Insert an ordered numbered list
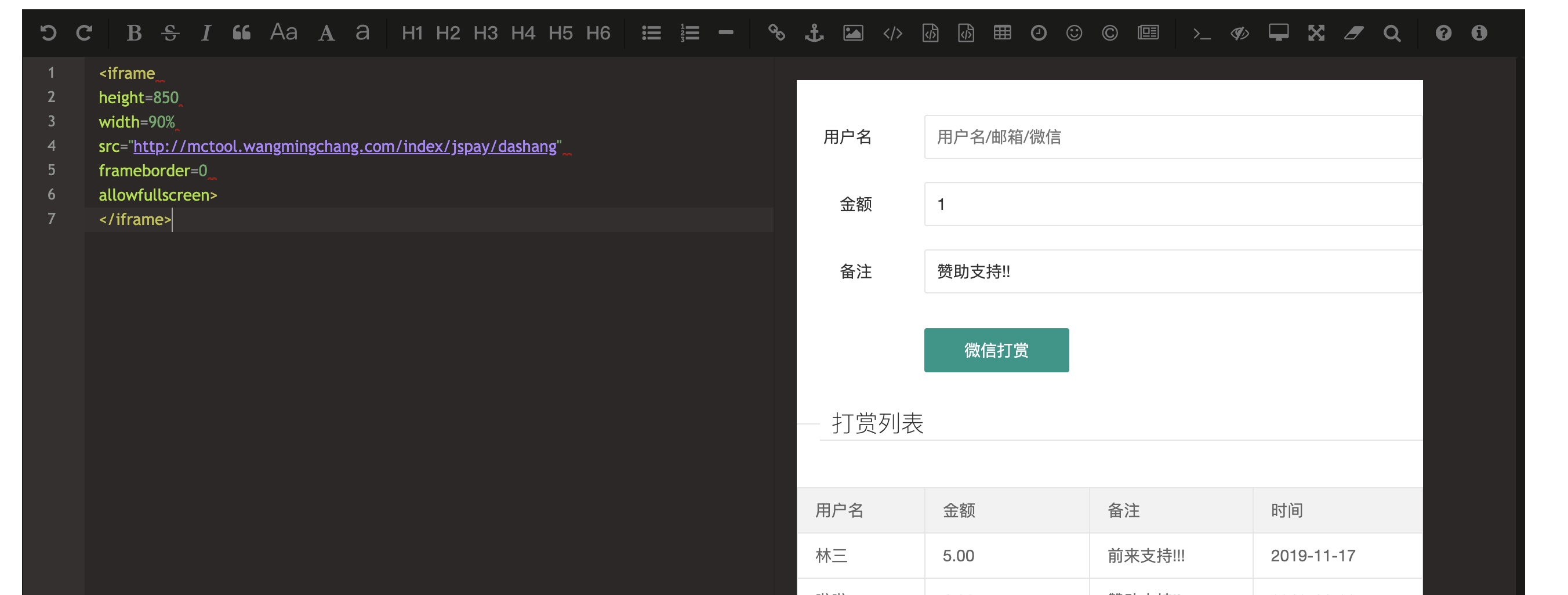The width and height of the screenshot is (1568, 595). [x=689, y=33]
